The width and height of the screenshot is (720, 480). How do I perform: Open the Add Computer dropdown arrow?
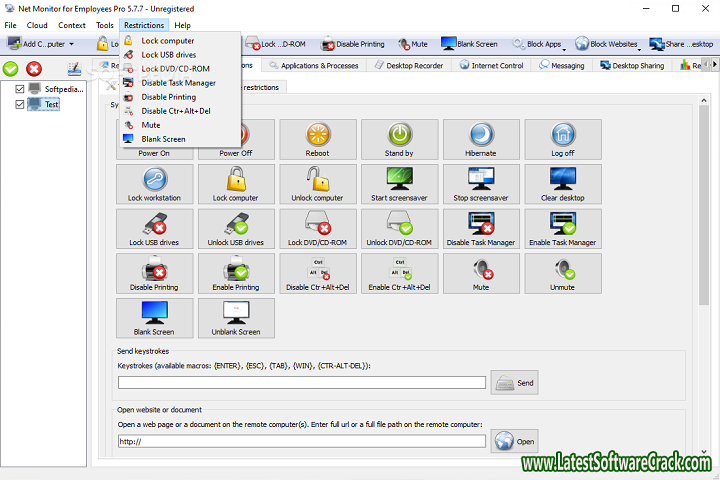72,44
